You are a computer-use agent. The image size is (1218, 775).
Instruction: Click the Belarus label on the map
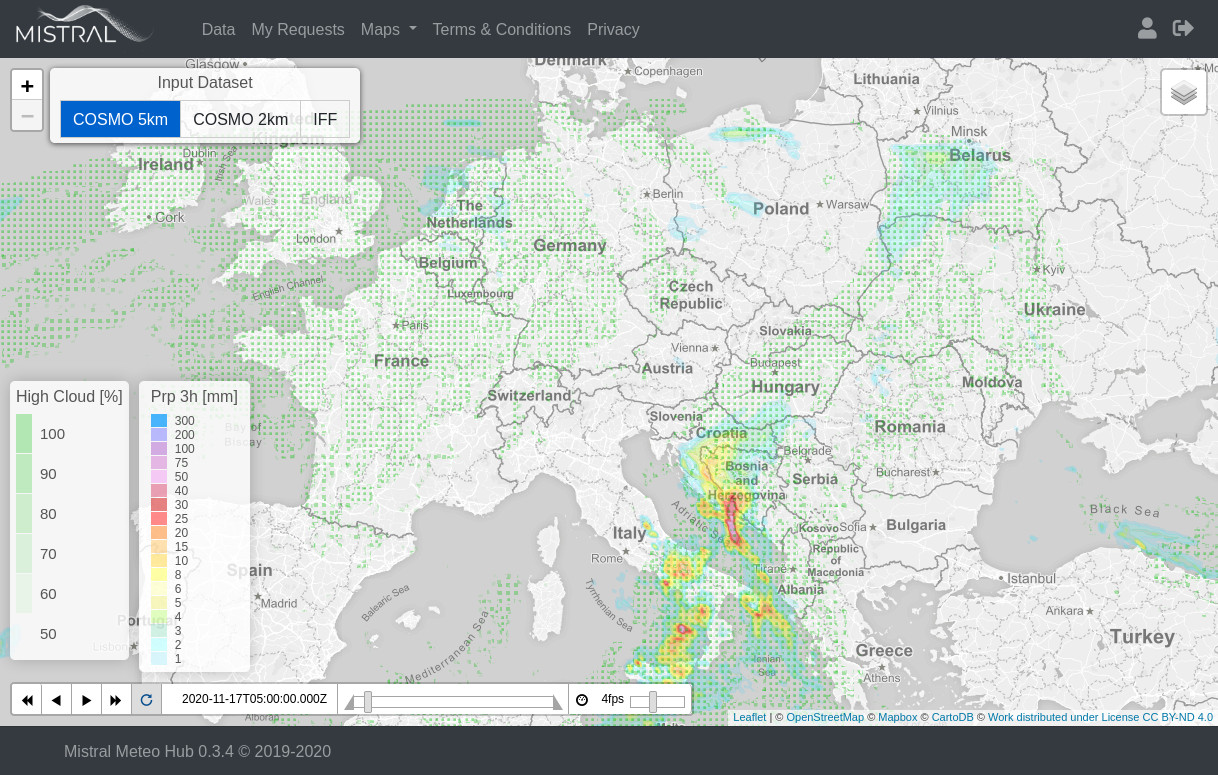[x=980, y=156]
